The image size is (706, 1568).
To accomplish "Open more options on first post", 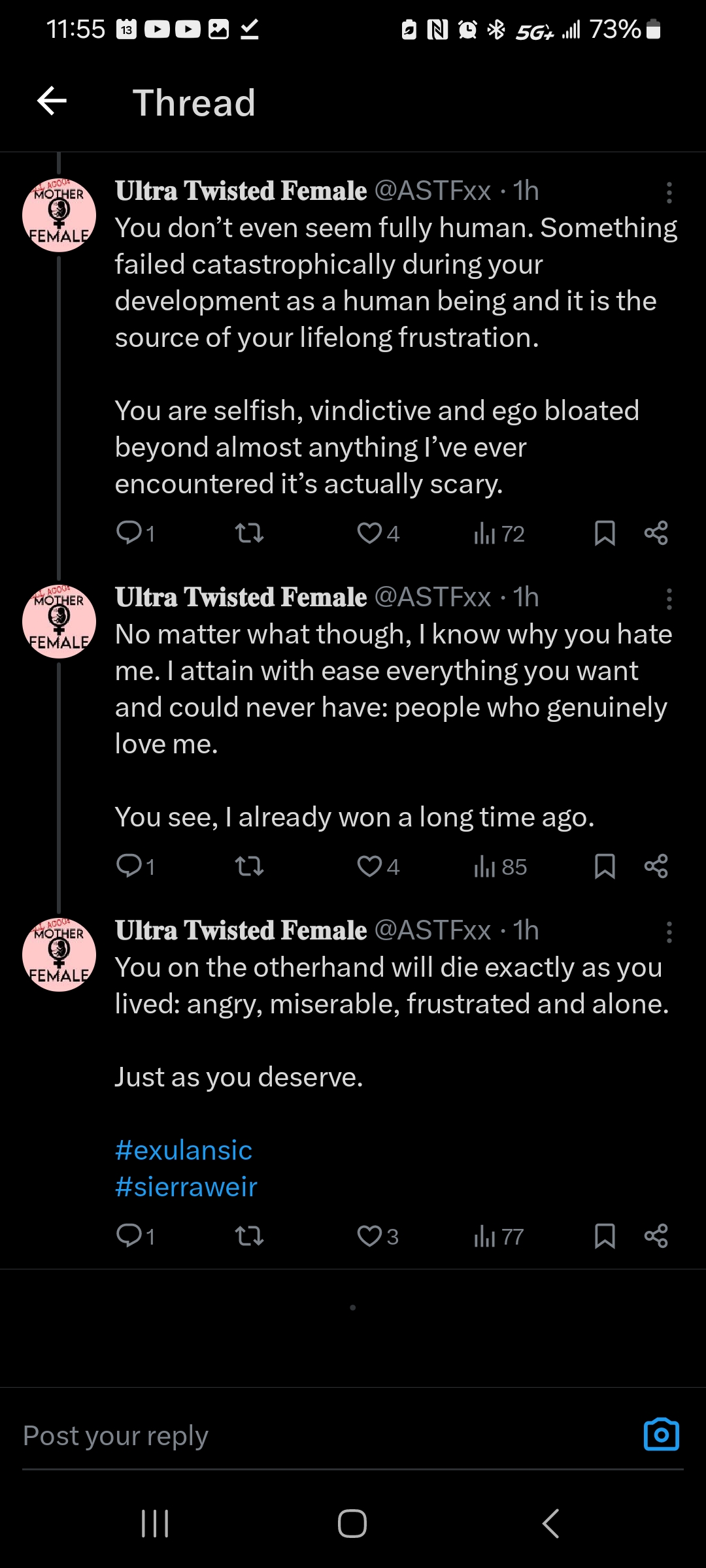I will 669,192.
